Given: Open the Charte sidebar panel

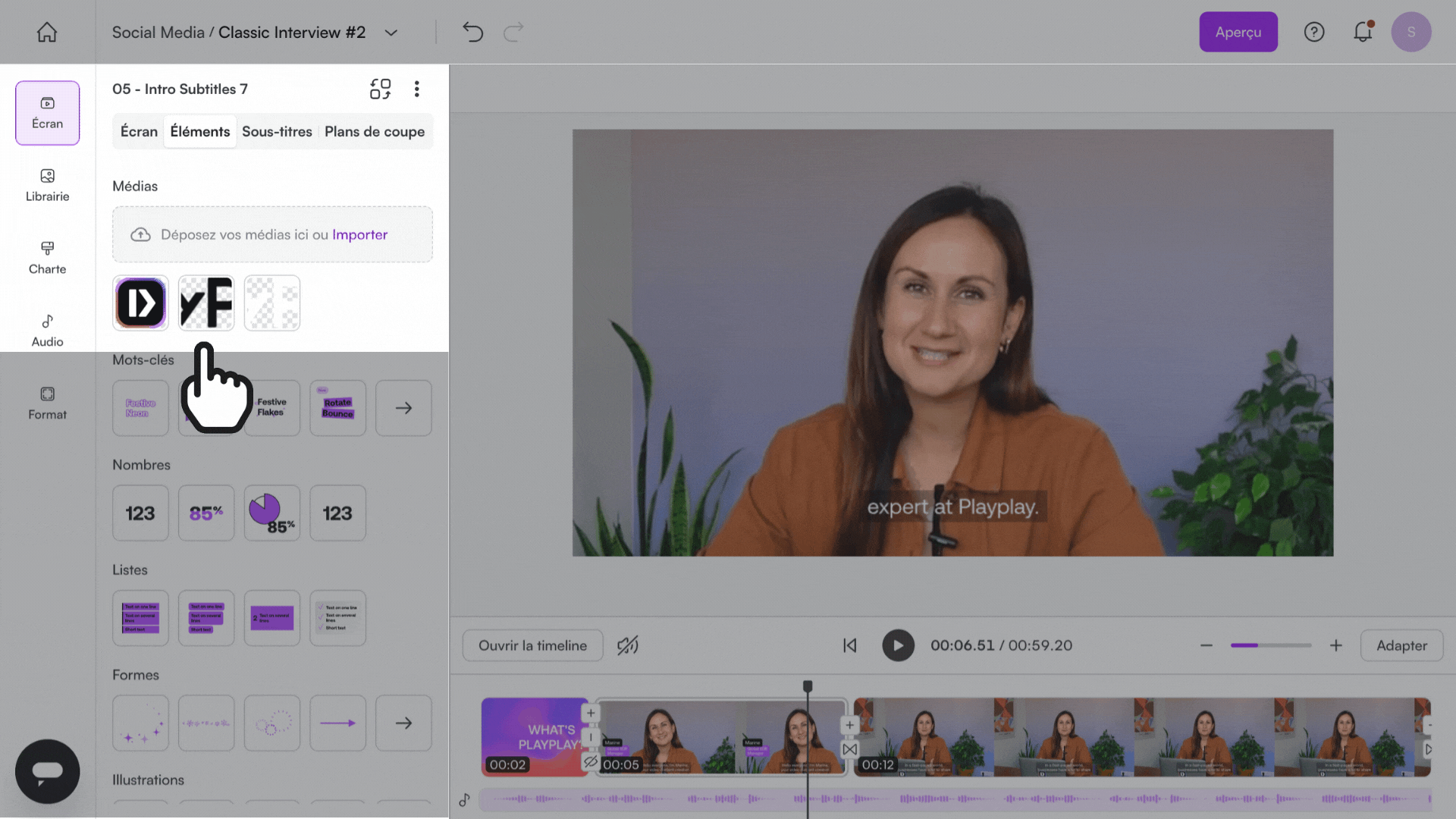Looking at the screenshot, I should pyautogui.click(x=47, y=258).
